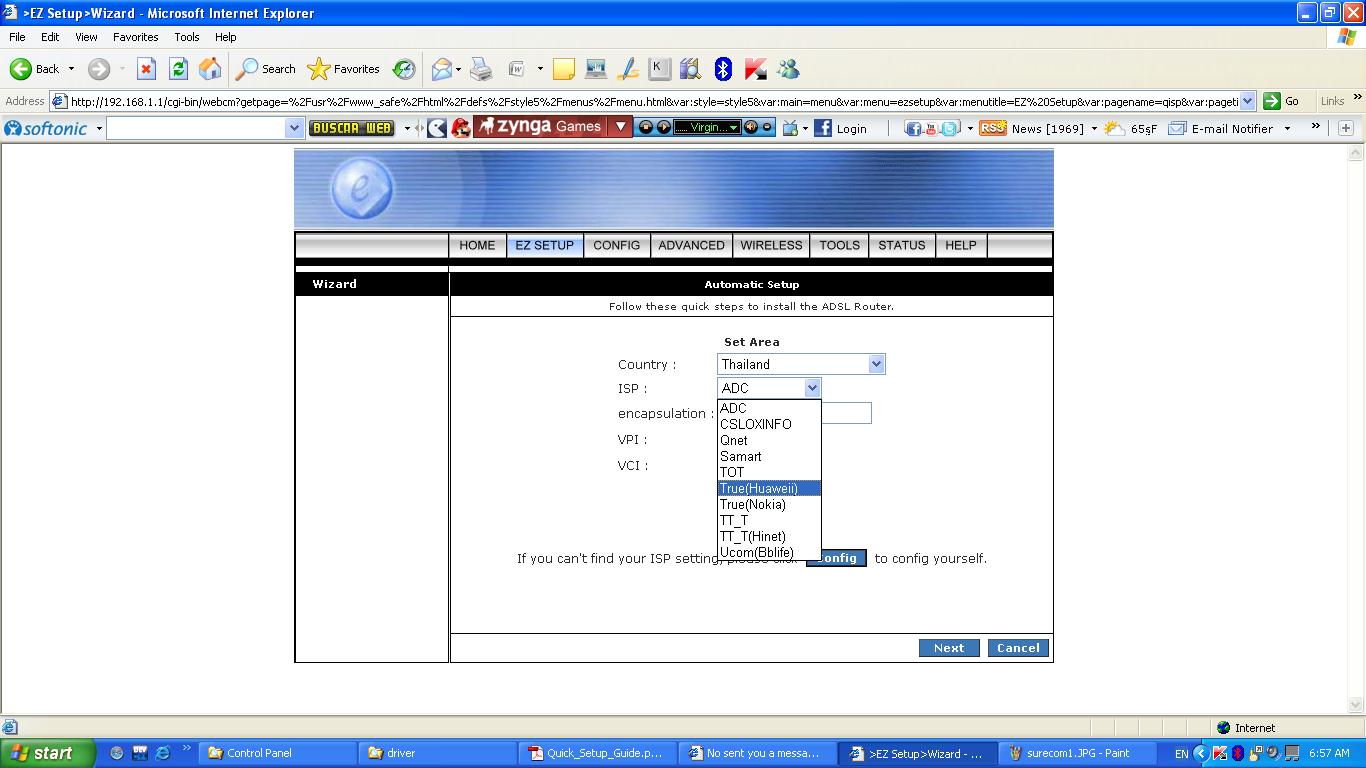Select True(Nokia) from ISP list

pos(753,504)
